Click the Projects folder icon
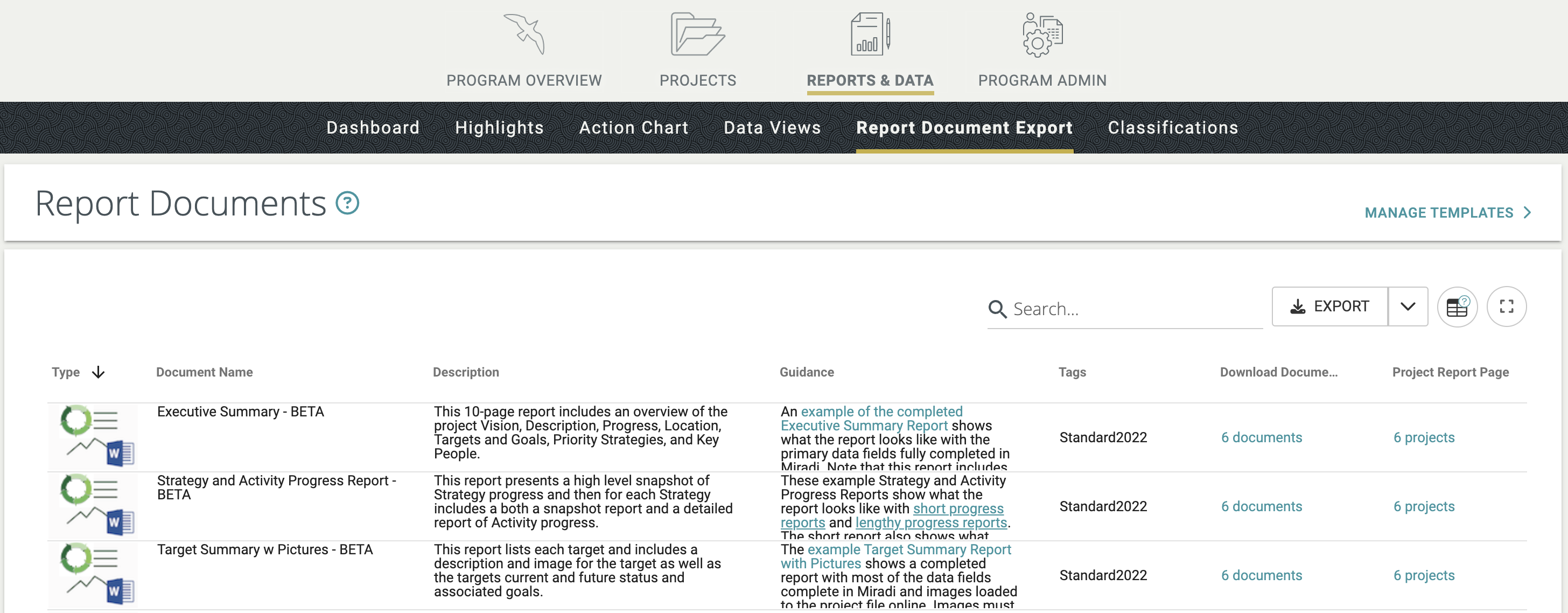The height and width of the screenshot is (613, 1568). click(x=697, y=34)
